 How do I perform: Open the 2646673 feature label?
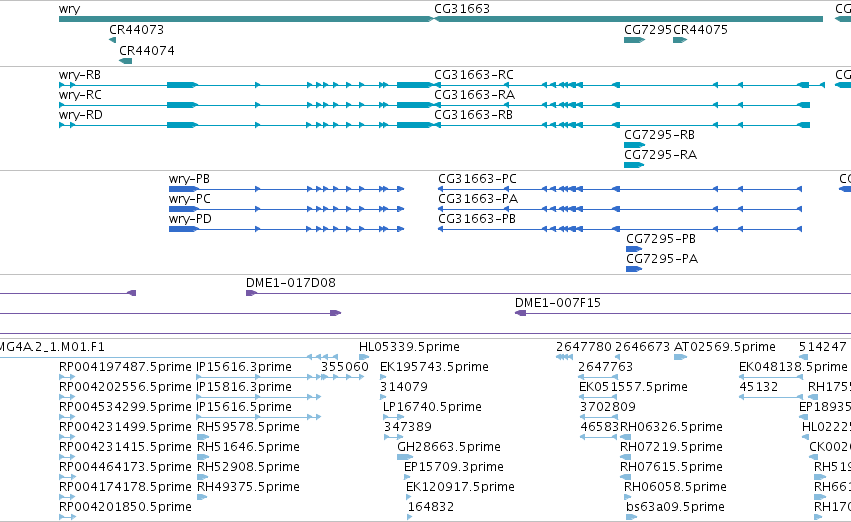[x=643, y=347]
